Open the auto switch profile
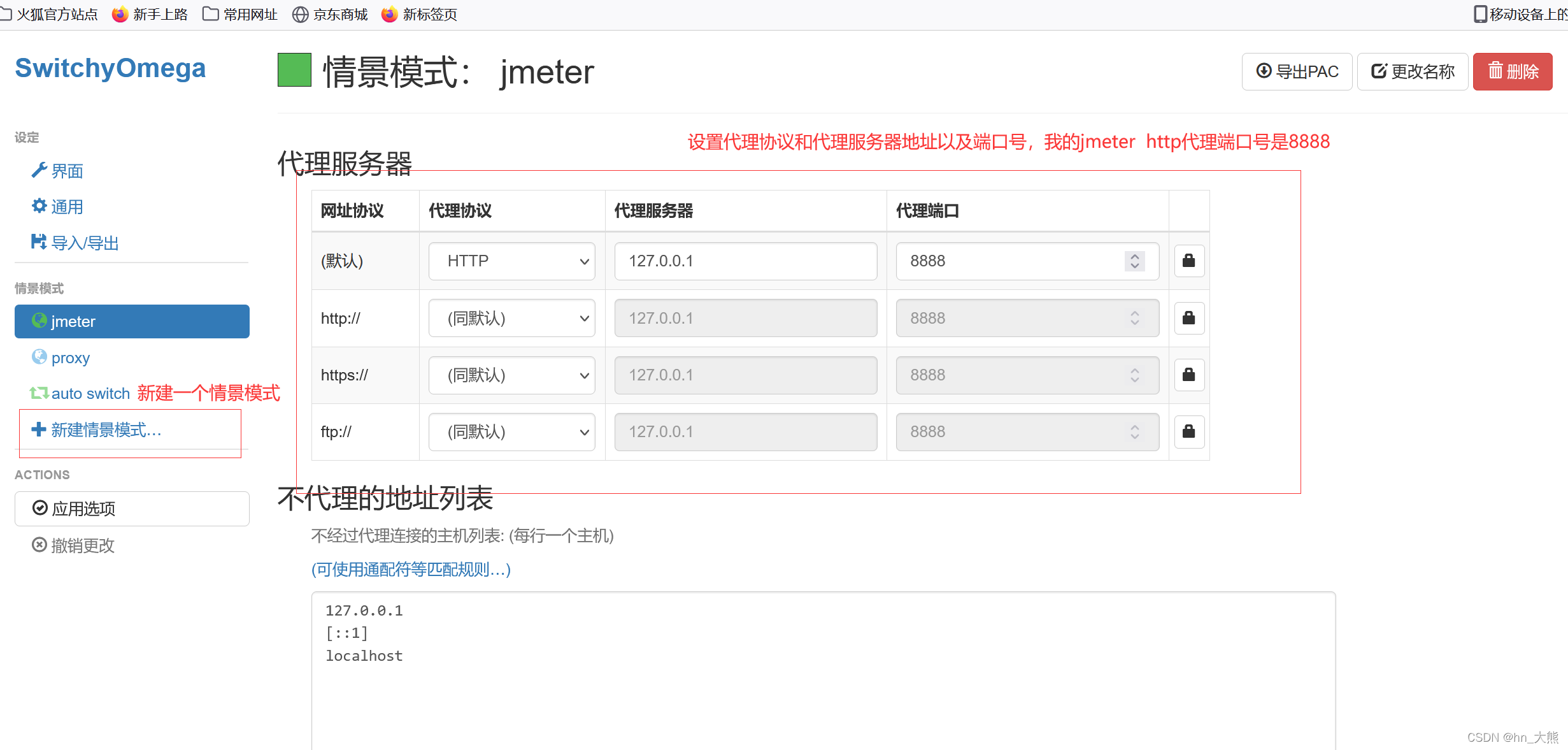The width and height of the screenshot is (1568, 750). pos(80,393)
